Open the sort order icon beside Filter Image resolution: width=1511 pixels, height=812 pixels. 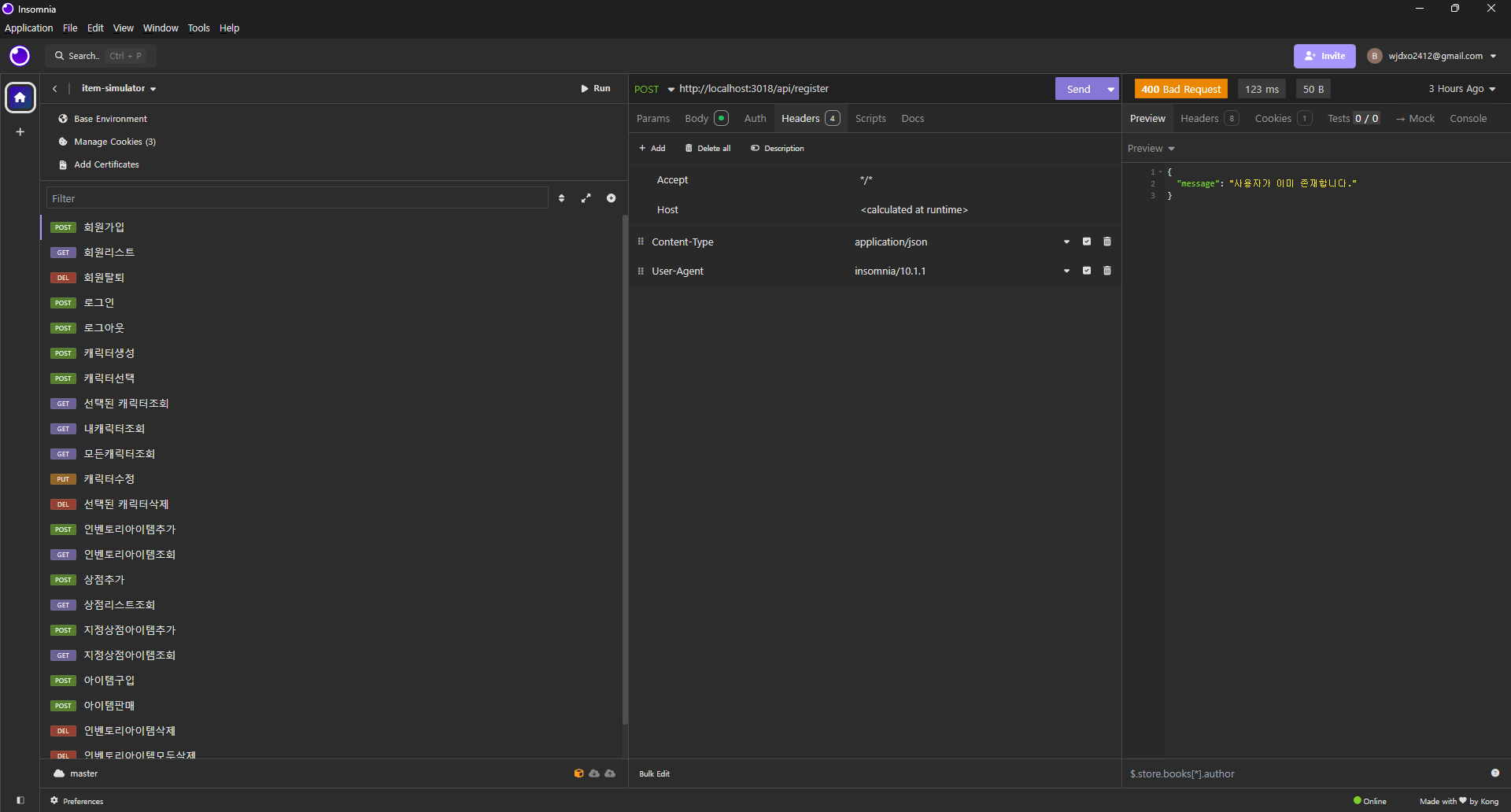561,198
